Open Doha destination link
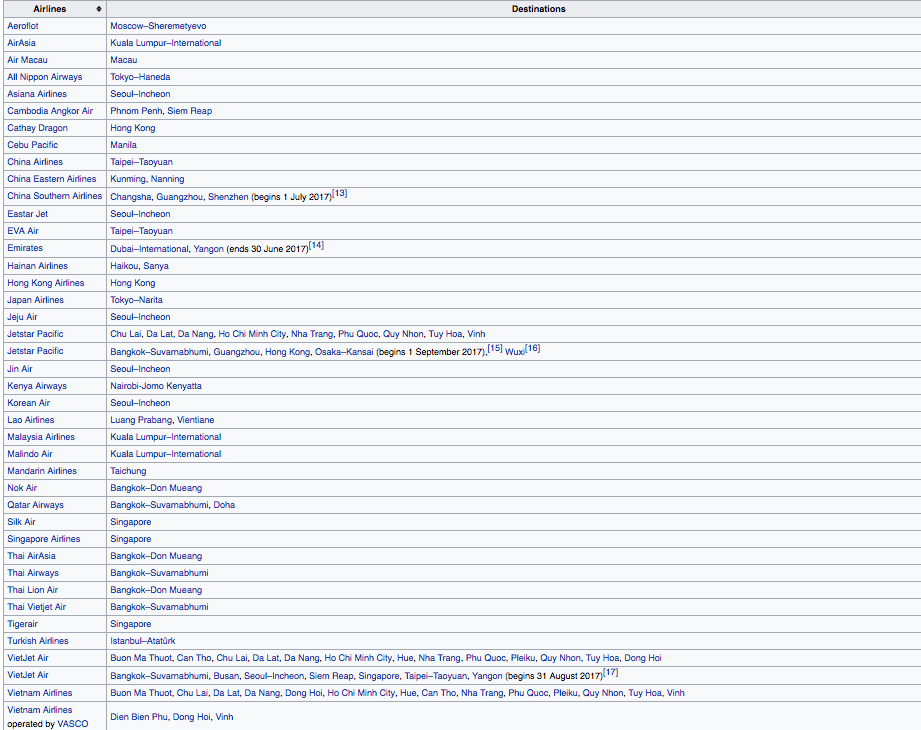 tap(224, 506)
